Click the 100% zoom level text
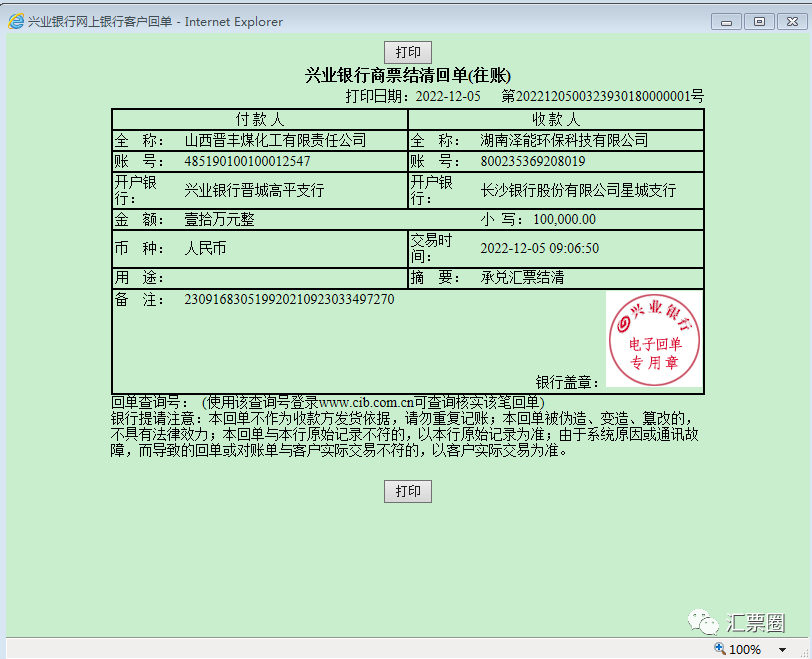Image resolution: width=812 pixels, height=659 pixels. click(745, 649)
